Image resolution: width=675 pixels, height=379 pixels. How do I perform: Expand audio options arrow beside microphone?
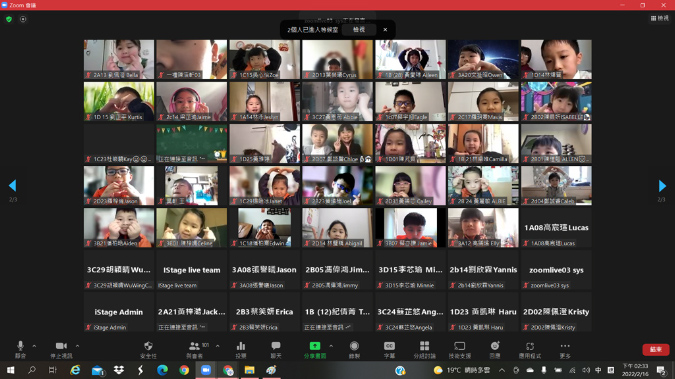pos(34,346)
